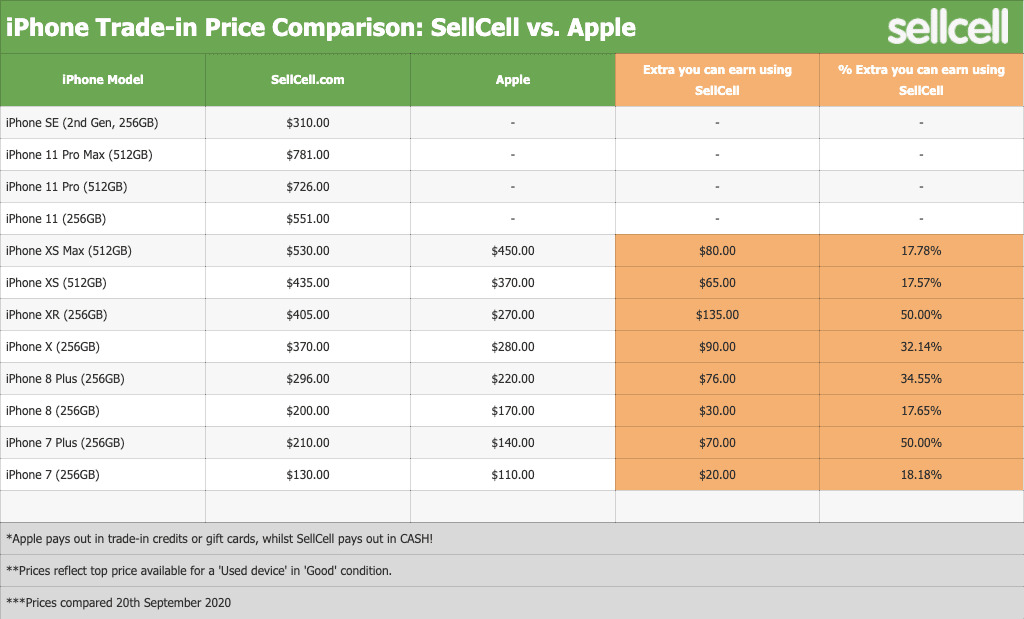
Task: Click the 18.18% cell for iPhone 7
Action: click(921, 475)
